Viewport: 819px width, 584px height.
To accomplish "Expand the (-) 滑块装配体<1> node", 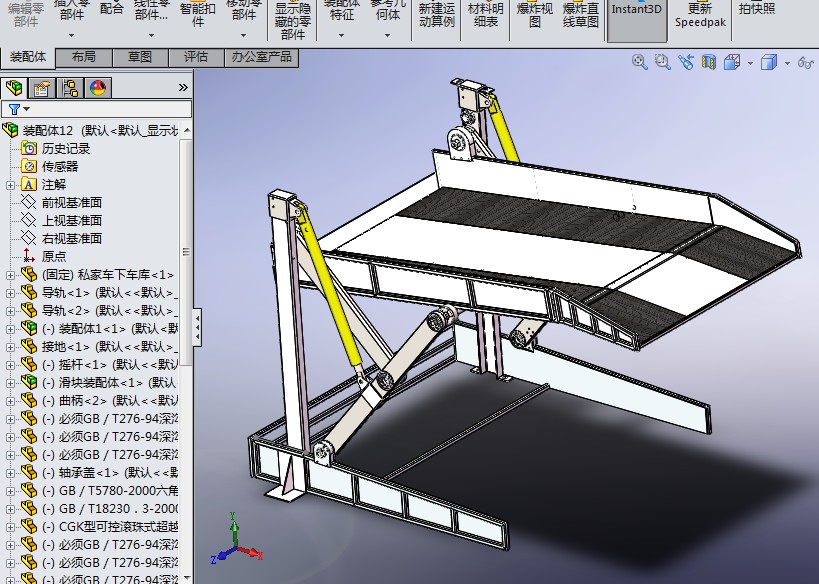I will [x=10, y=383].
